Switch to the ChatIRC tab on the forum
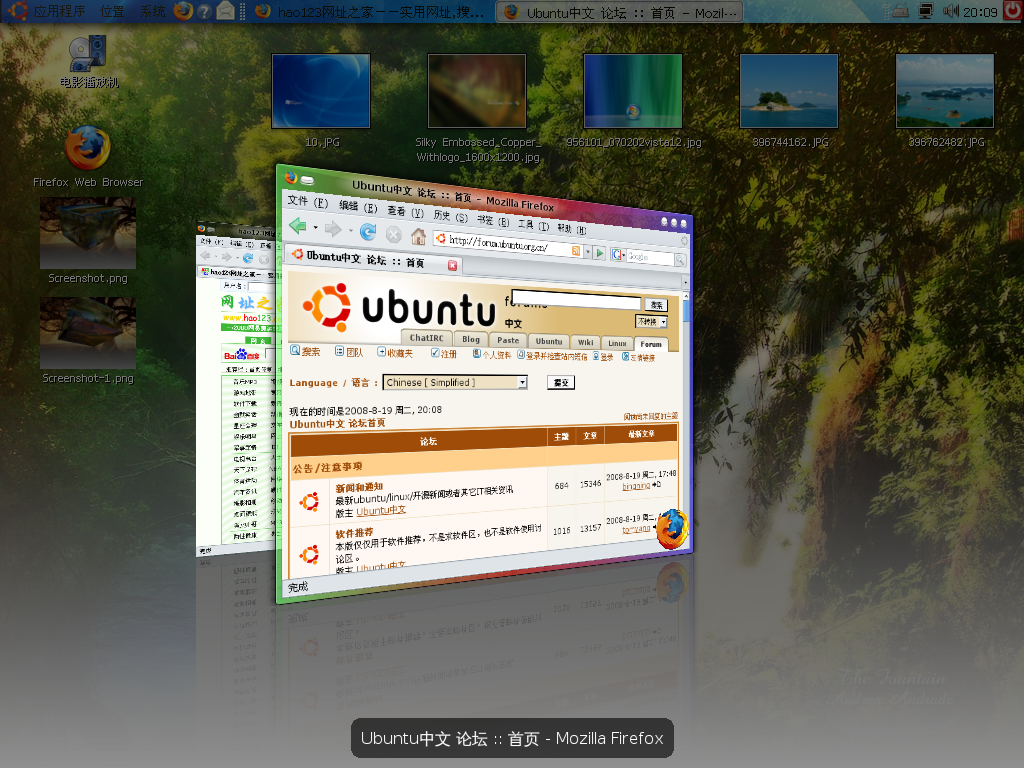The width and height of the screenshot is (1024, 768). click(426, 338)
